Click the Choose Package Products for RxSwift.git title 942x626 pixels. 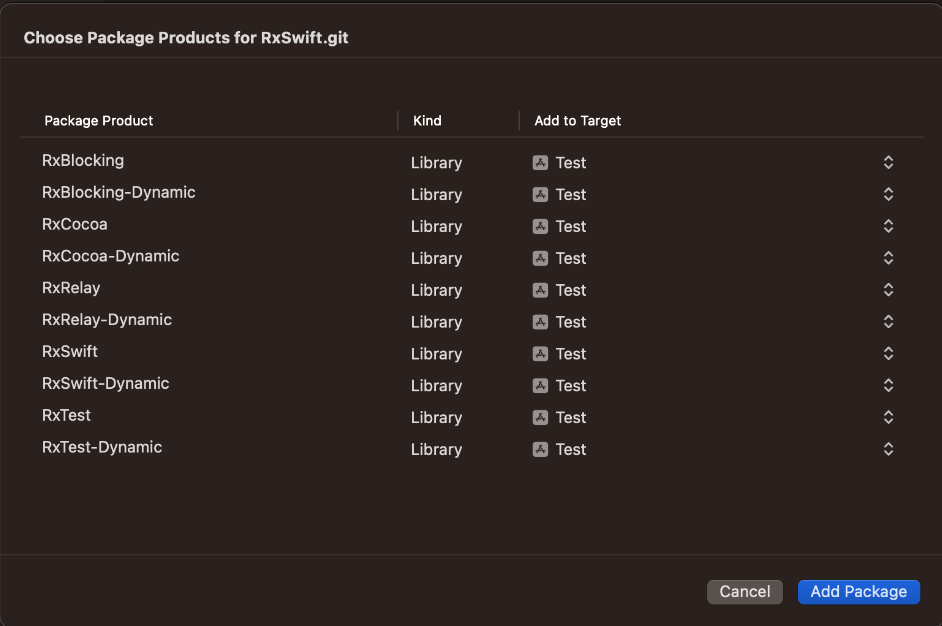pyautogui.click(x=186, y=38)
